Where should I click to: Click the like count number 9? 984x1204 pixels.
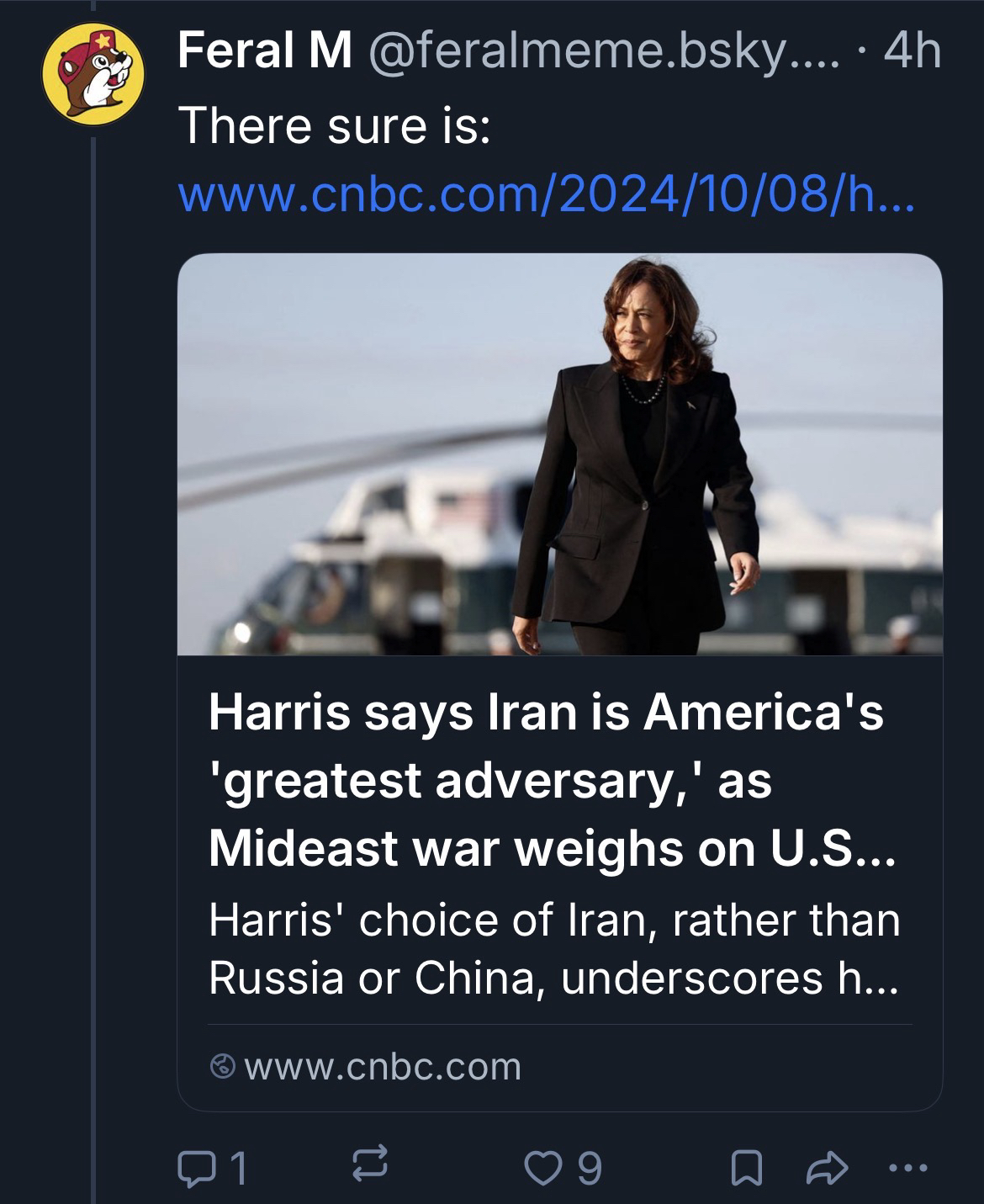click(x=590, y=1168)
